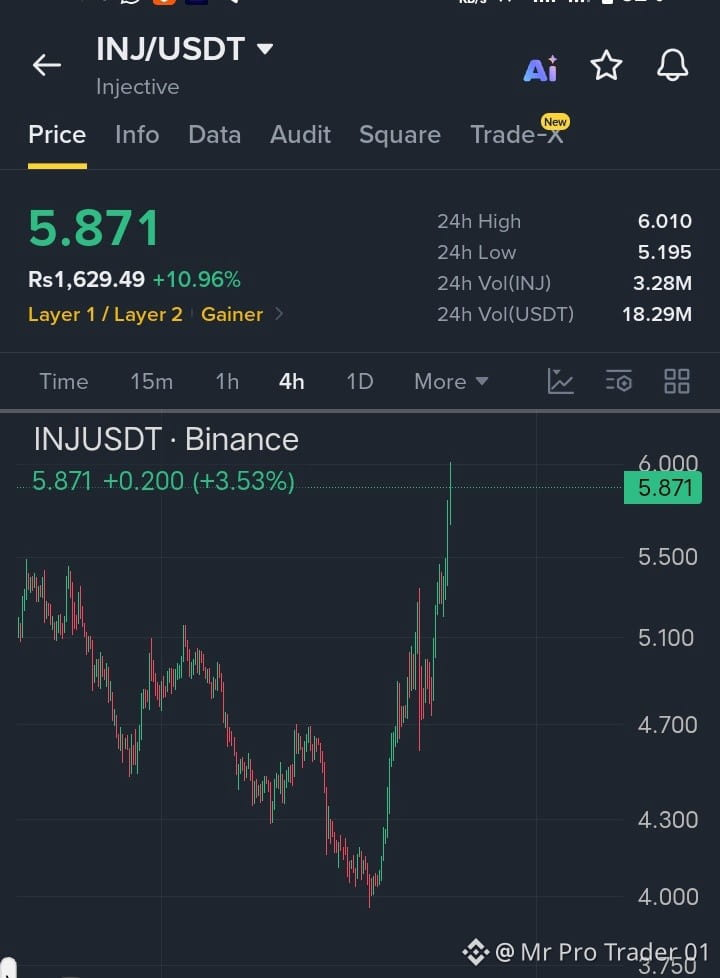Select the 4h chart interval
This screenshot has height=978, width=720.
coord(291,381)
